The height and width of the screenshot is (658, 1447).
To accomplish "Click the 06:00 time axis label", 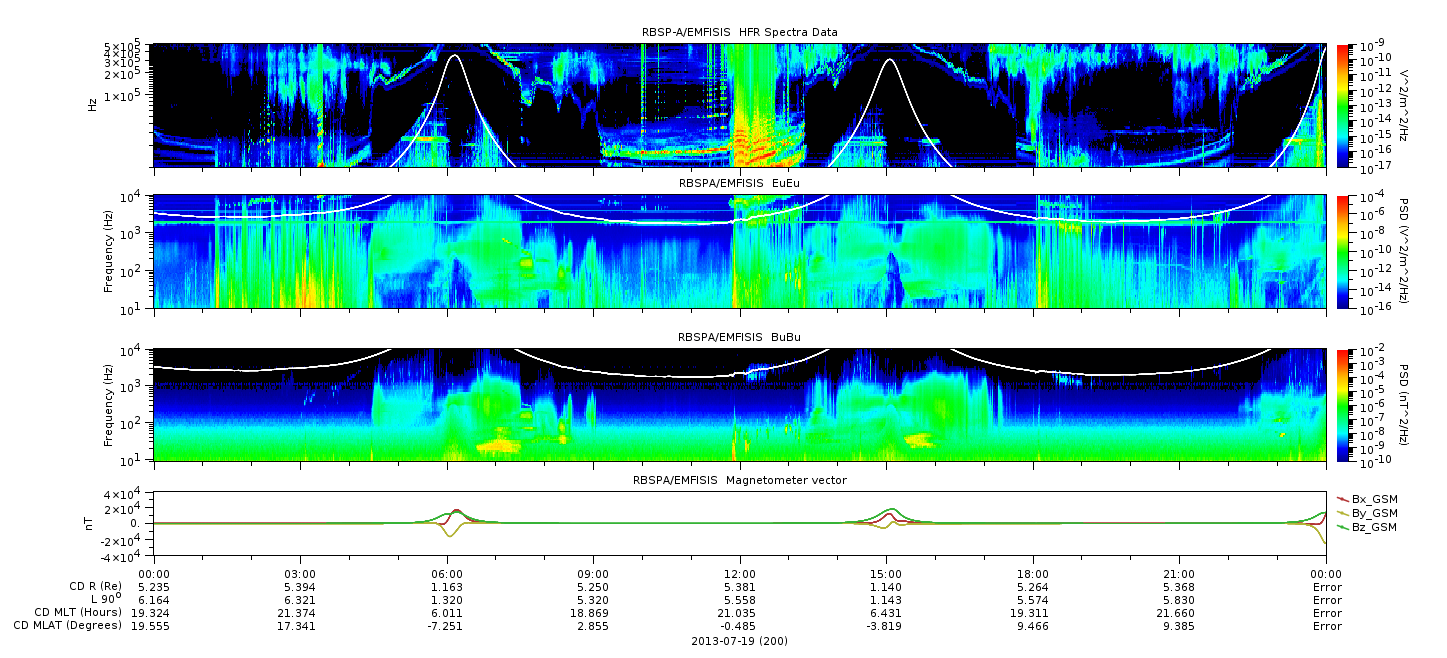I will [x=446, y=574].
